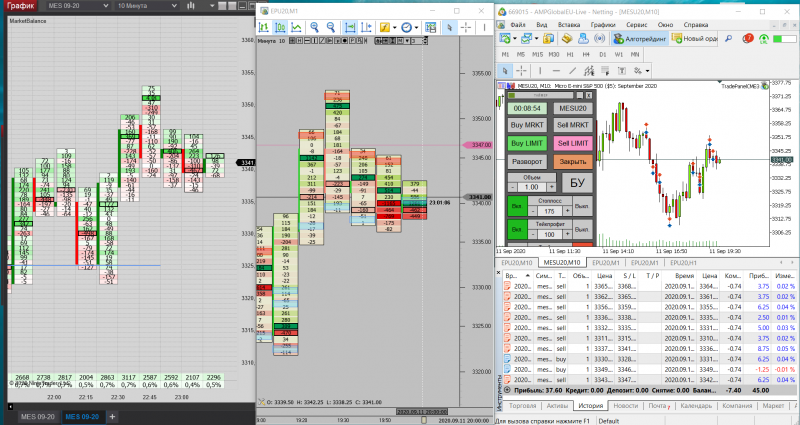Expand profiles dropdown arrow in MetaTrader toolbar
The height and width of the screenshot is (425, 800).
pyautogui.click(x=536, y=39)
